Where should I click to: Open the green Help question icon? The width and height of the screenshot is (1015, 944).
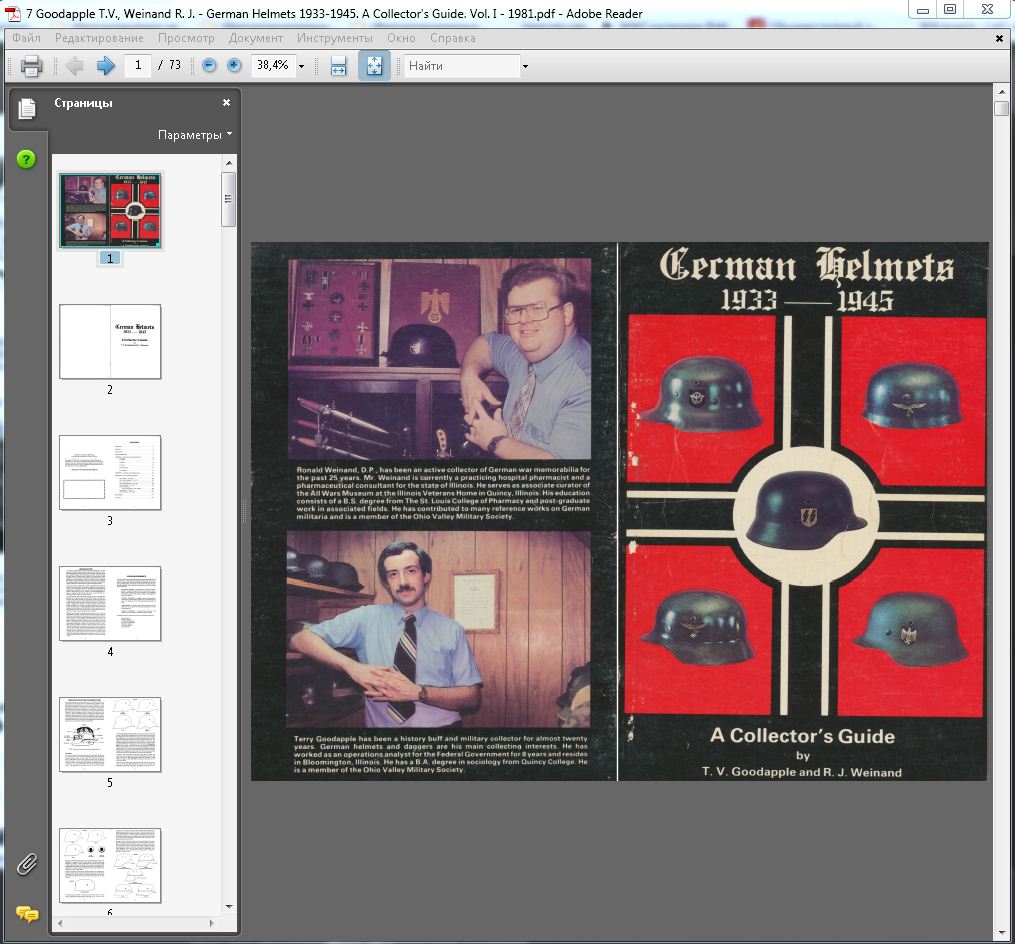26,159
